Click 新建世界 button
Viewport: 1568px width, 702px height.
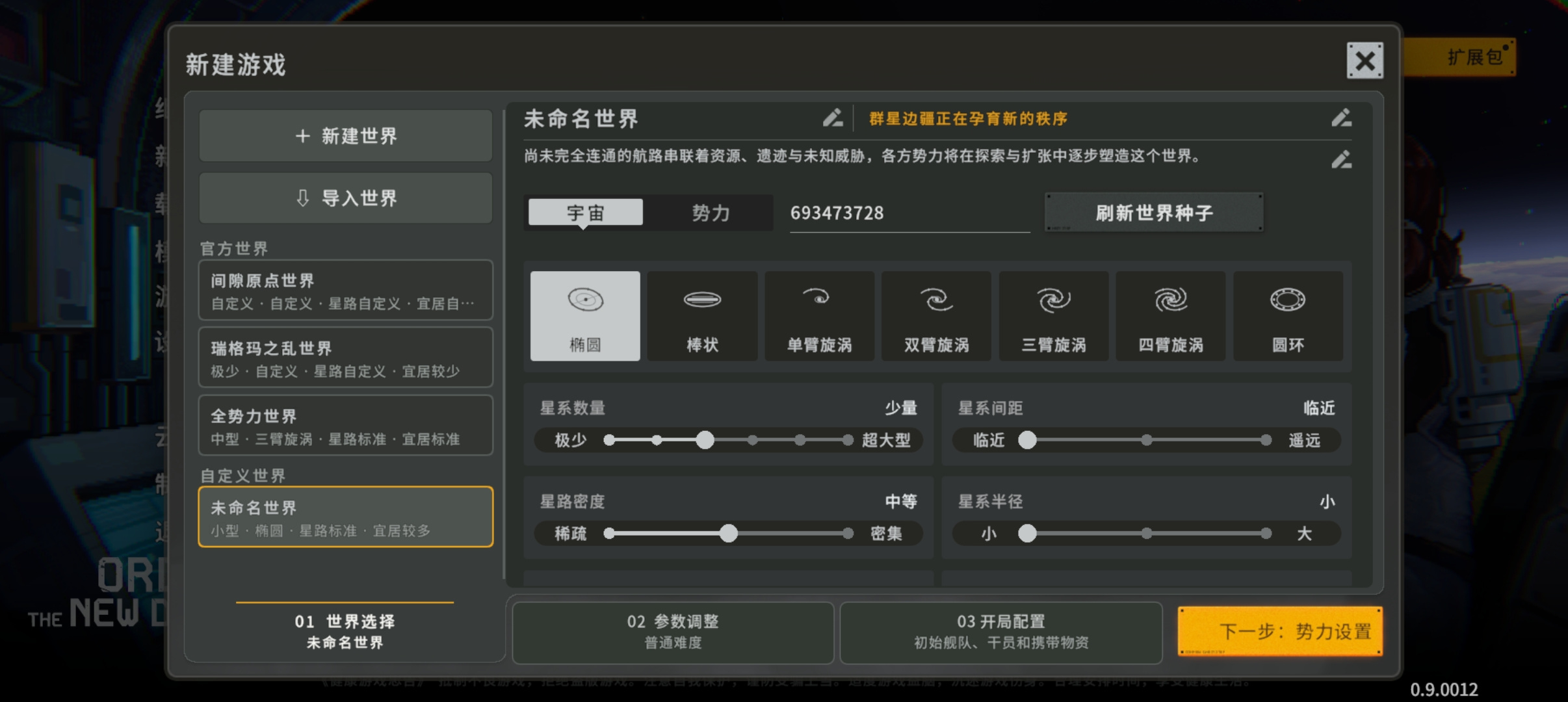[x=345, y=136]
